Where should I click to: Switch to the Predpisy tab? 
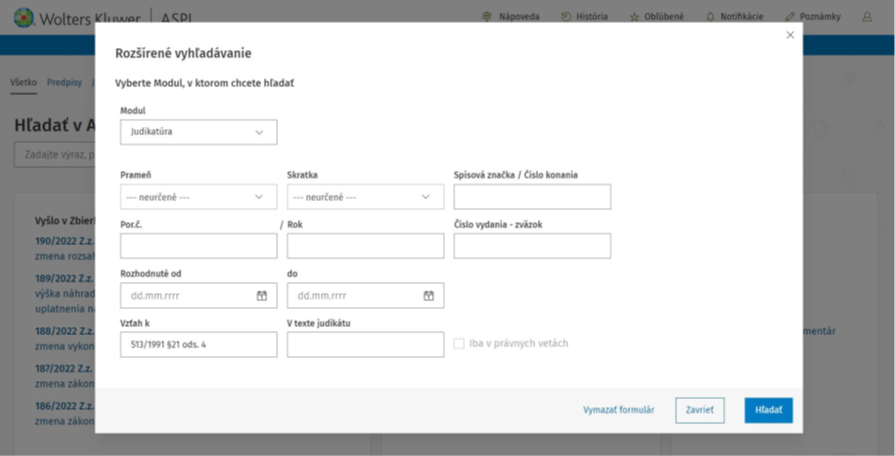(64, 82)
